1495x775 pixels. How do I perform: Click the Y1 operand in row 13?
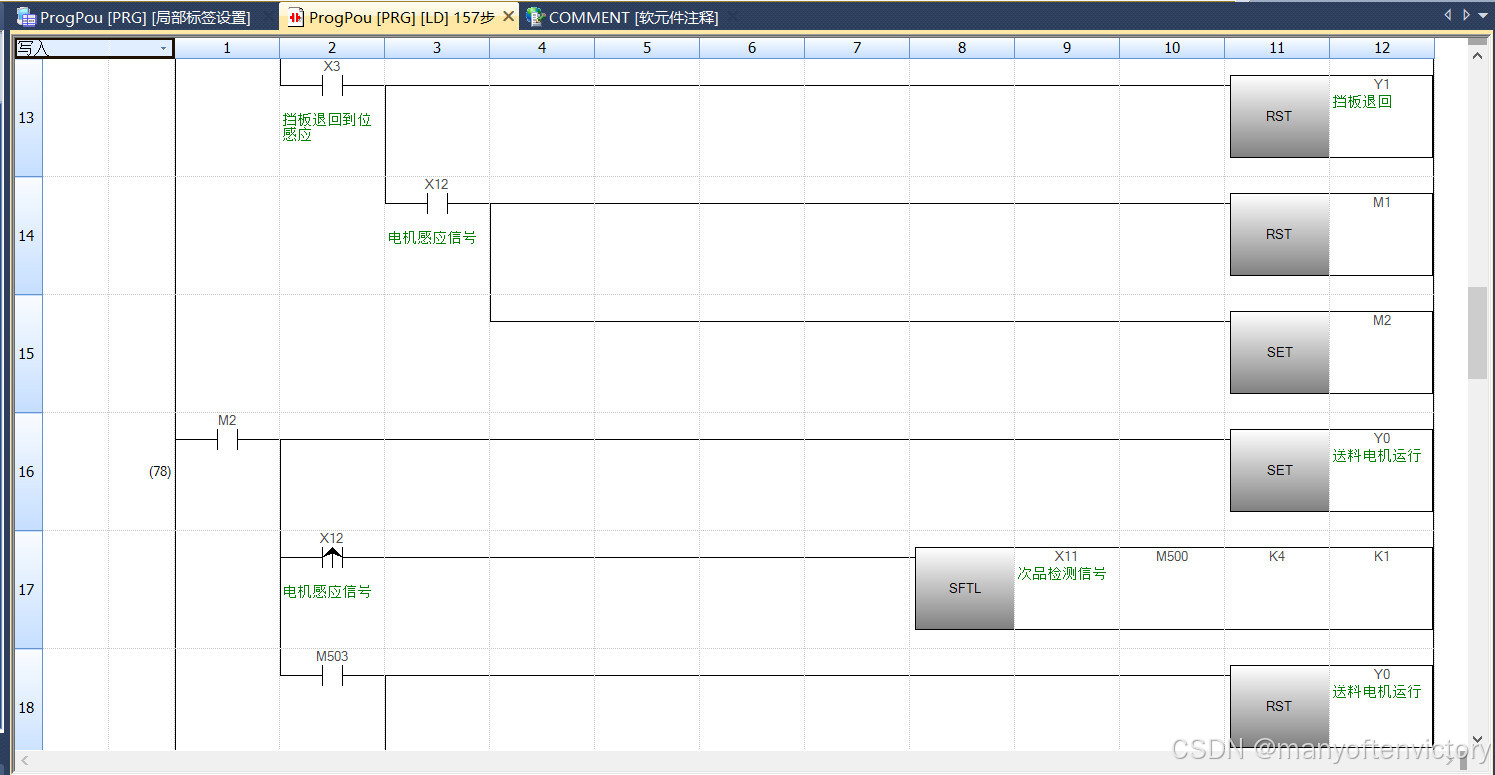(1382, 84)
